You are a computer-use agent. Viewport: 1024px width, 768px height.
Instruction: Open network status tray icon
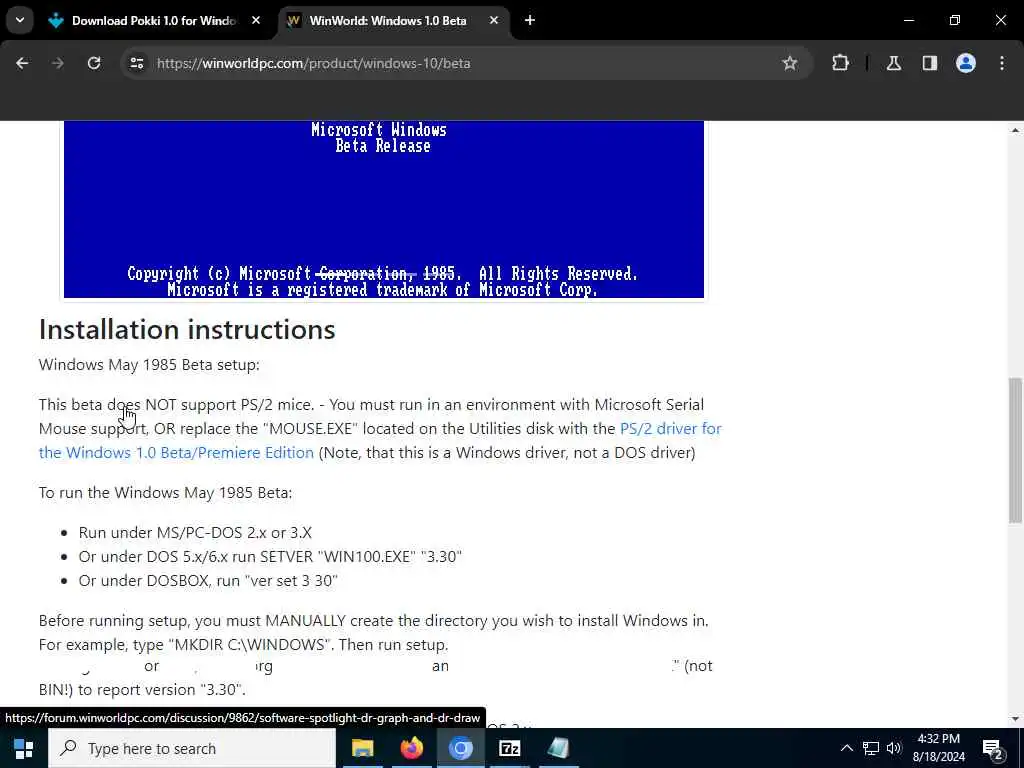(871, 748)
